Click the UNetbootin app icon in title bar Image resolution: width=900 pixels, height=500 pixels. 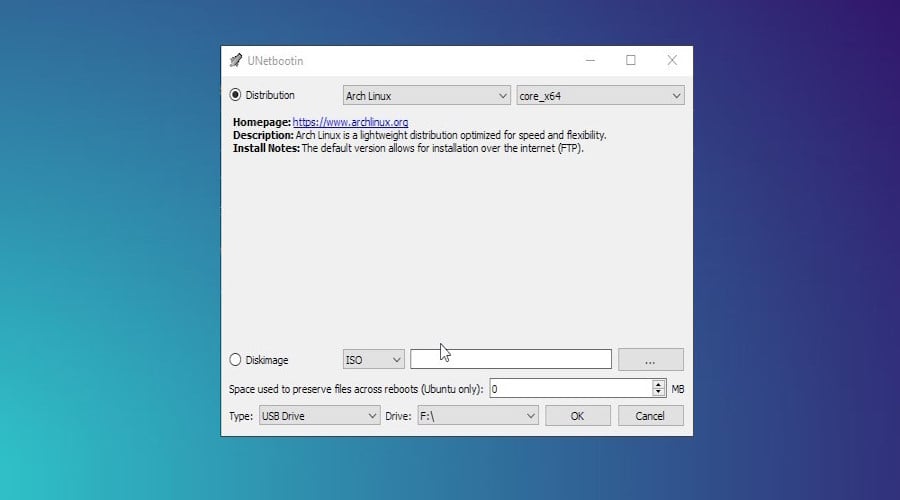[x=235, y=60]
